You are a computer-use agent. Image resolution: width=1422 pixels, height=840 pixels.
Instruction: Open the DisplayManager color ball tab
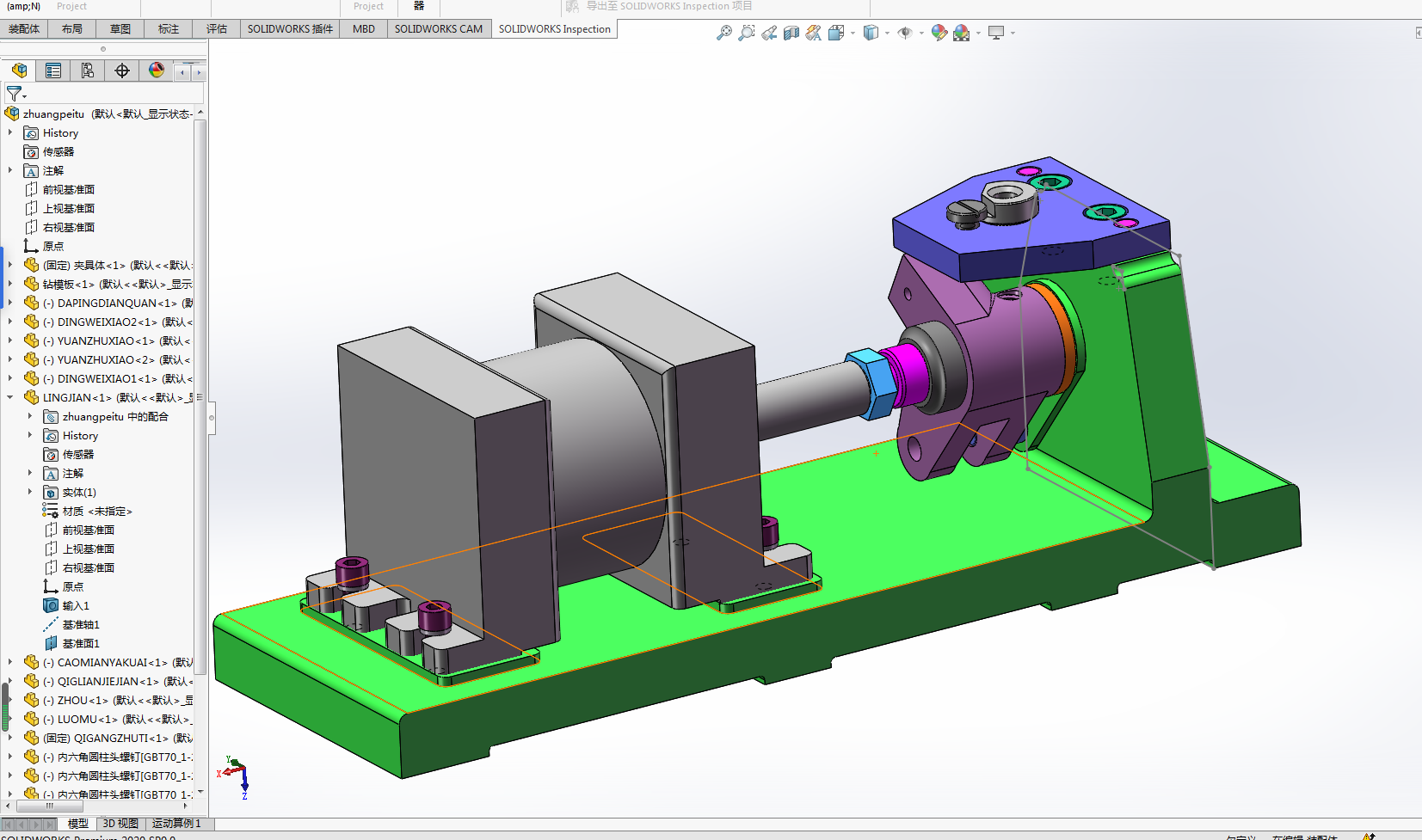coord(157,71)
